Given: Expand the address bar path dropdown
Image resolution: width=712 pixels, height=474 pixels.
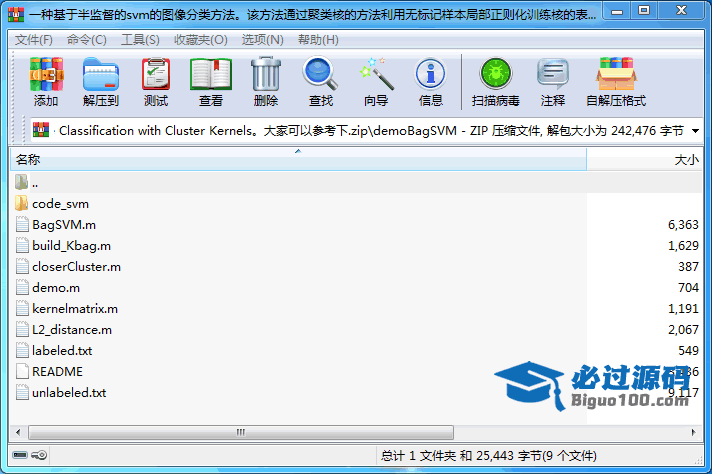Looking at the screenshot, I should point(695,131).
